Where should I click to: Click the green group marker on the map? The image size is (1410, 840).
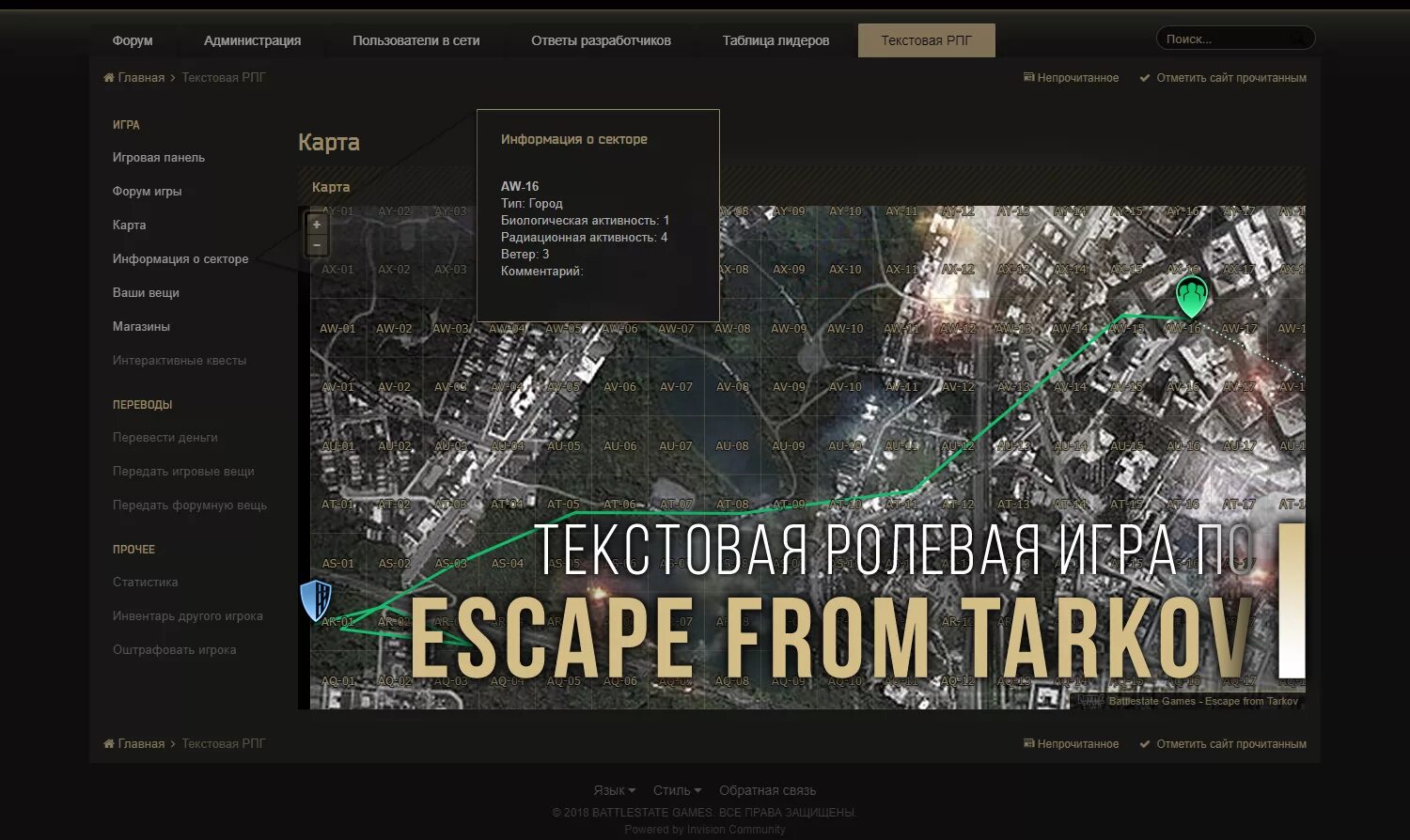click(x=1191, y=296)
